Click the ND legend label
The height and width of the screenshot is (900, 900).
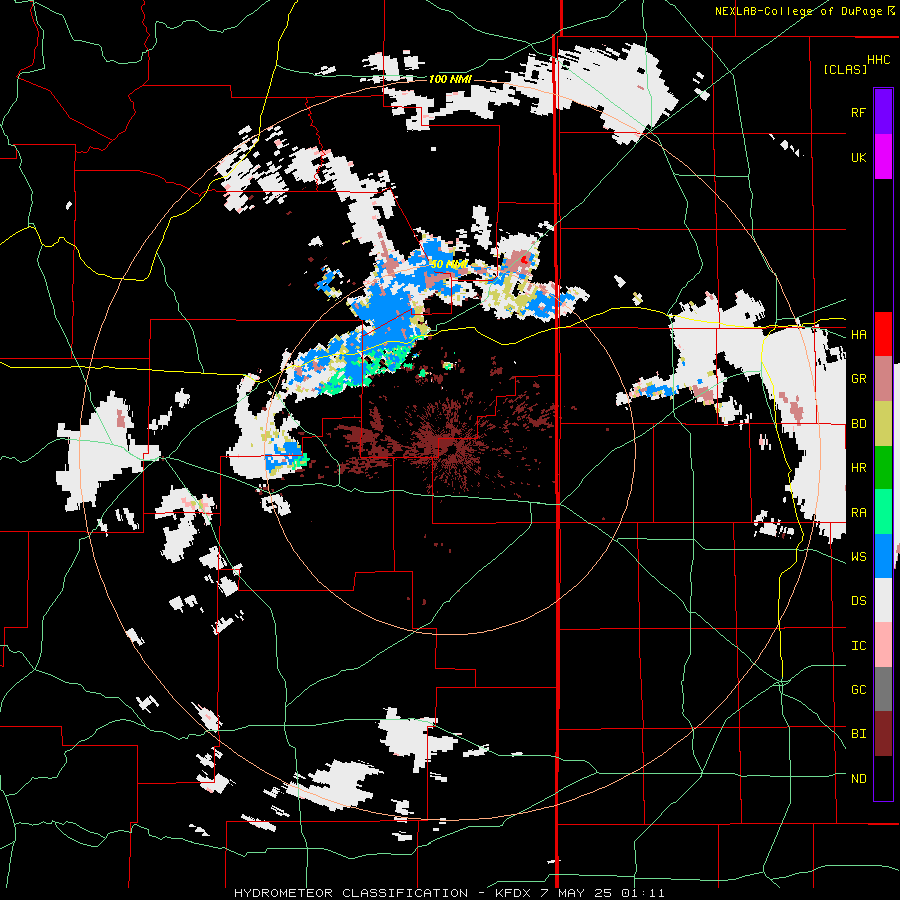(x=858, y=779)
